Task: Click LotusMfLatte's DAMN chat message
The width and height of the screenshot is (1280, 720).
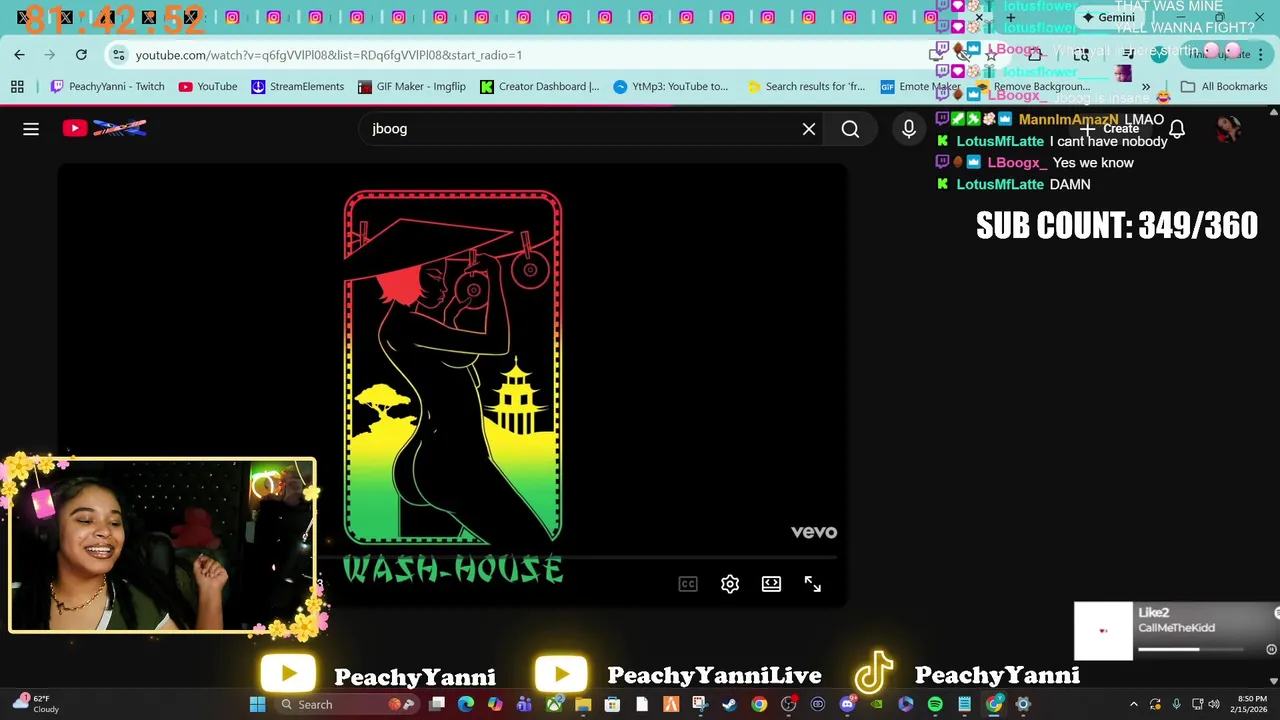Action: click(1013, 184)
